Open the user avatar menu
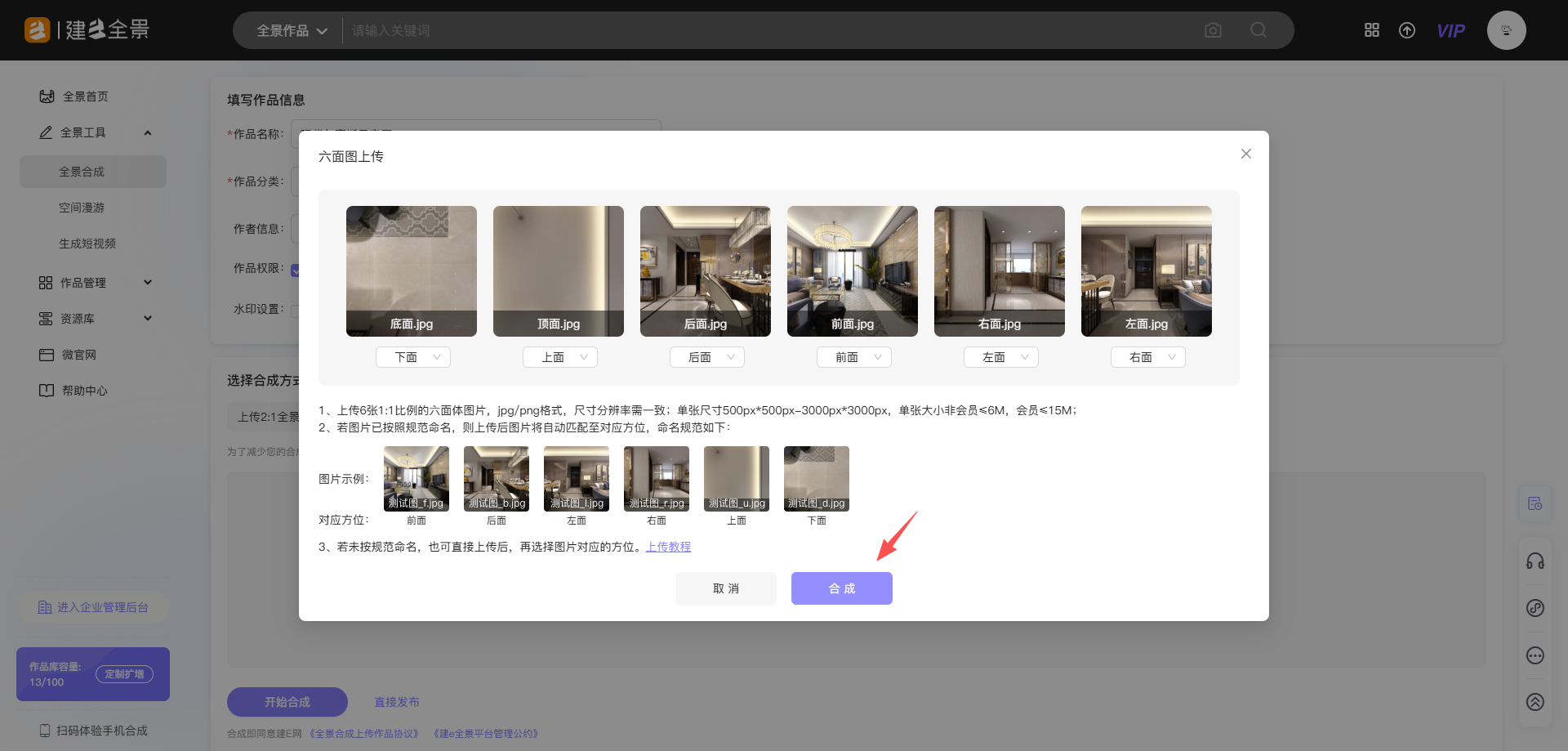Image resolution: width=1568 pixels, height=751 pixels. (1506, 30)
